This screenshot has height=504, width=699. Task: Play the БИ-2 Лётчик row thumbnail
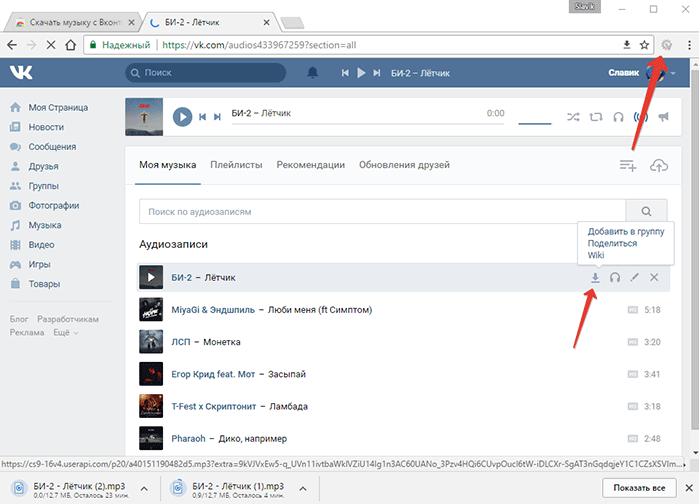click(151, 277)
